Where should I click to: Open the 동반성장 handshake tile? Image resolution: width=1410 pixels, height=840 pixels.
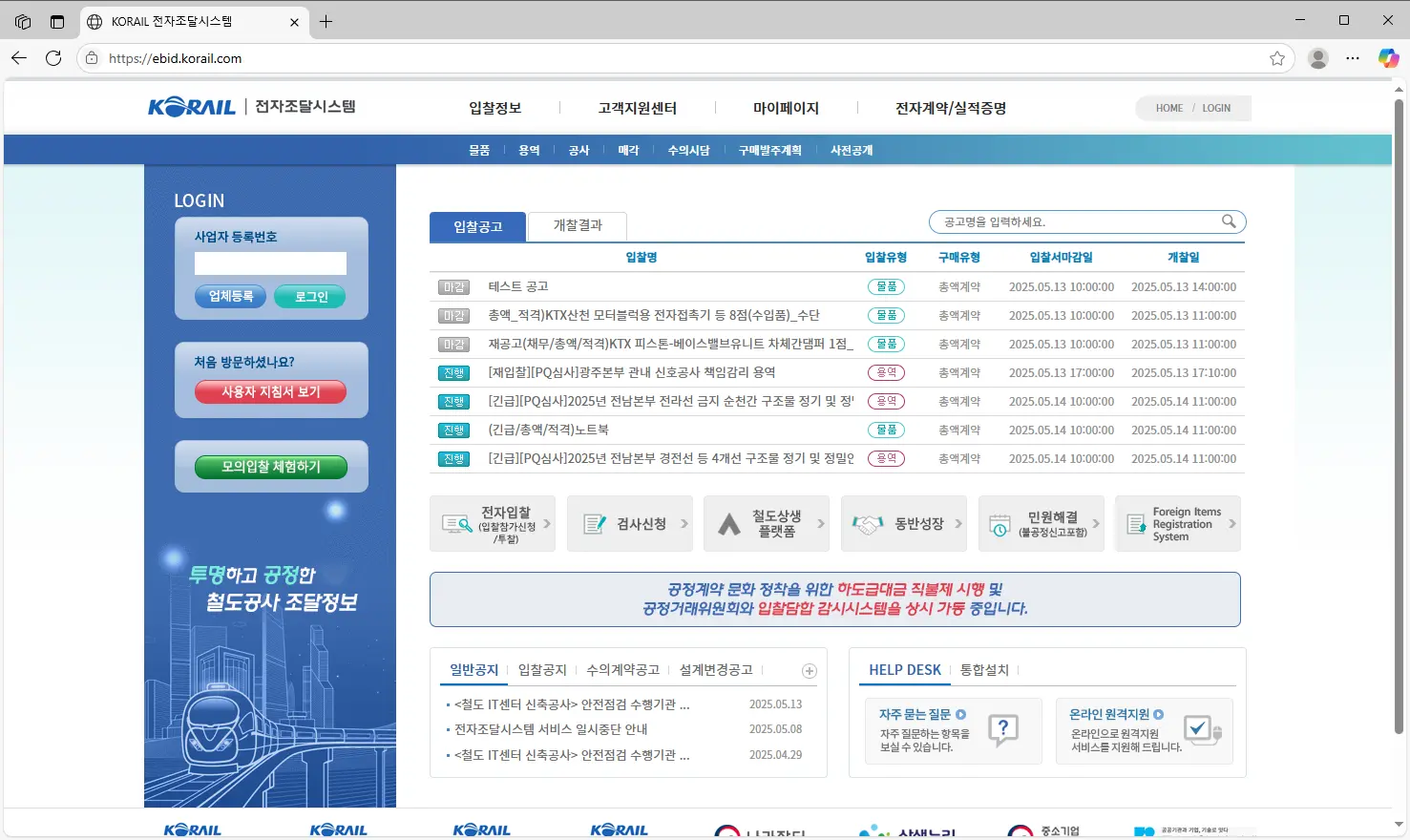pos(904,523)
